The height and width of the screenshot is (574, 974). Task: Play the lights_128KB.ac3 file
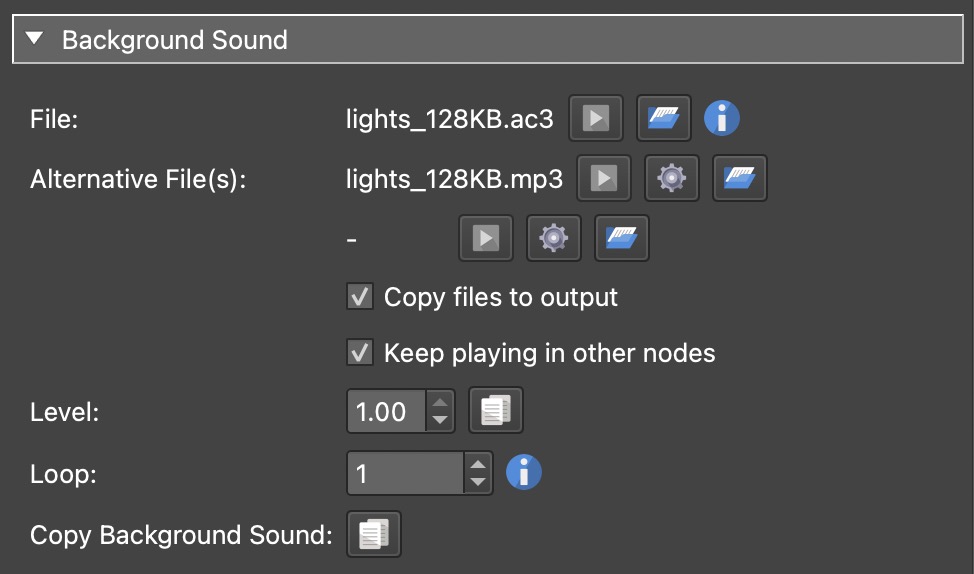click(x=596, y=120)
